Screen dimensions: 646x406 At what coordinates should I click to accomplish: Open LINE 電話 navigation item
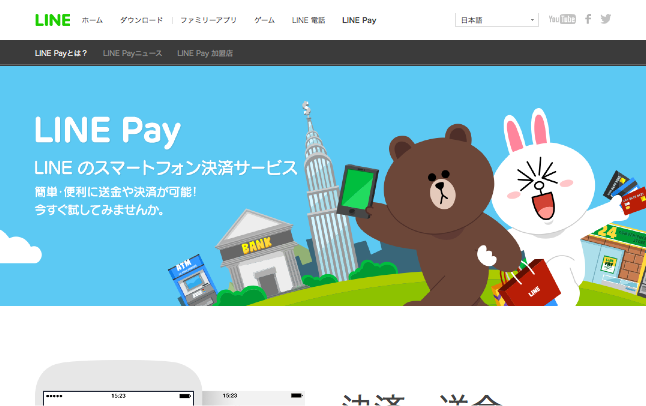click(309, 20)
